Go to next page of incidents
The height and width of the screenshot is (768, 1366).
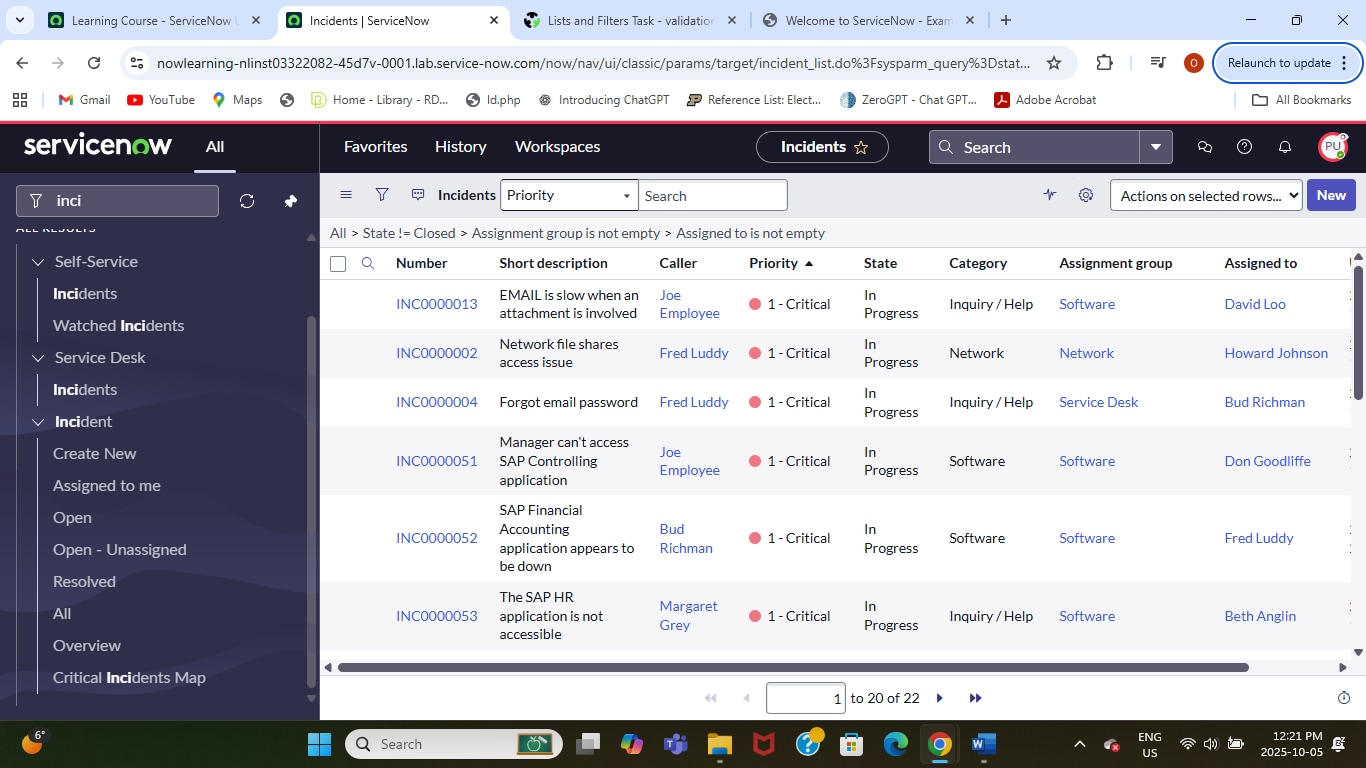(x=939, y=698)
